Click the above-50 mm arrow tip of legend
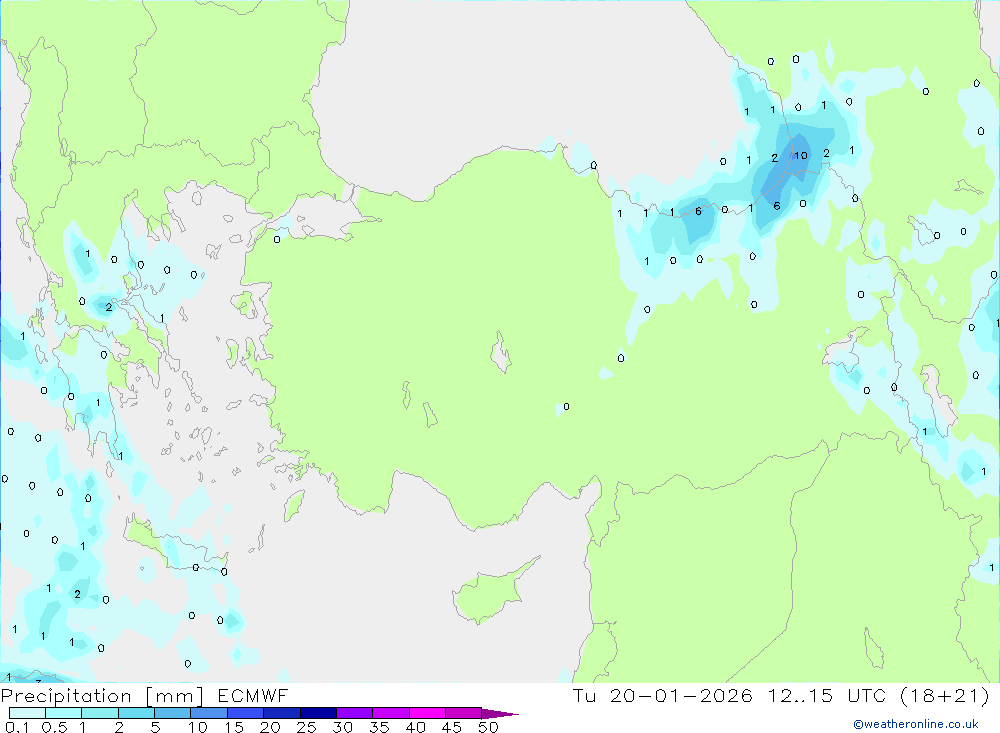This screenshot has height=733, width=1000. click(499, 713)
